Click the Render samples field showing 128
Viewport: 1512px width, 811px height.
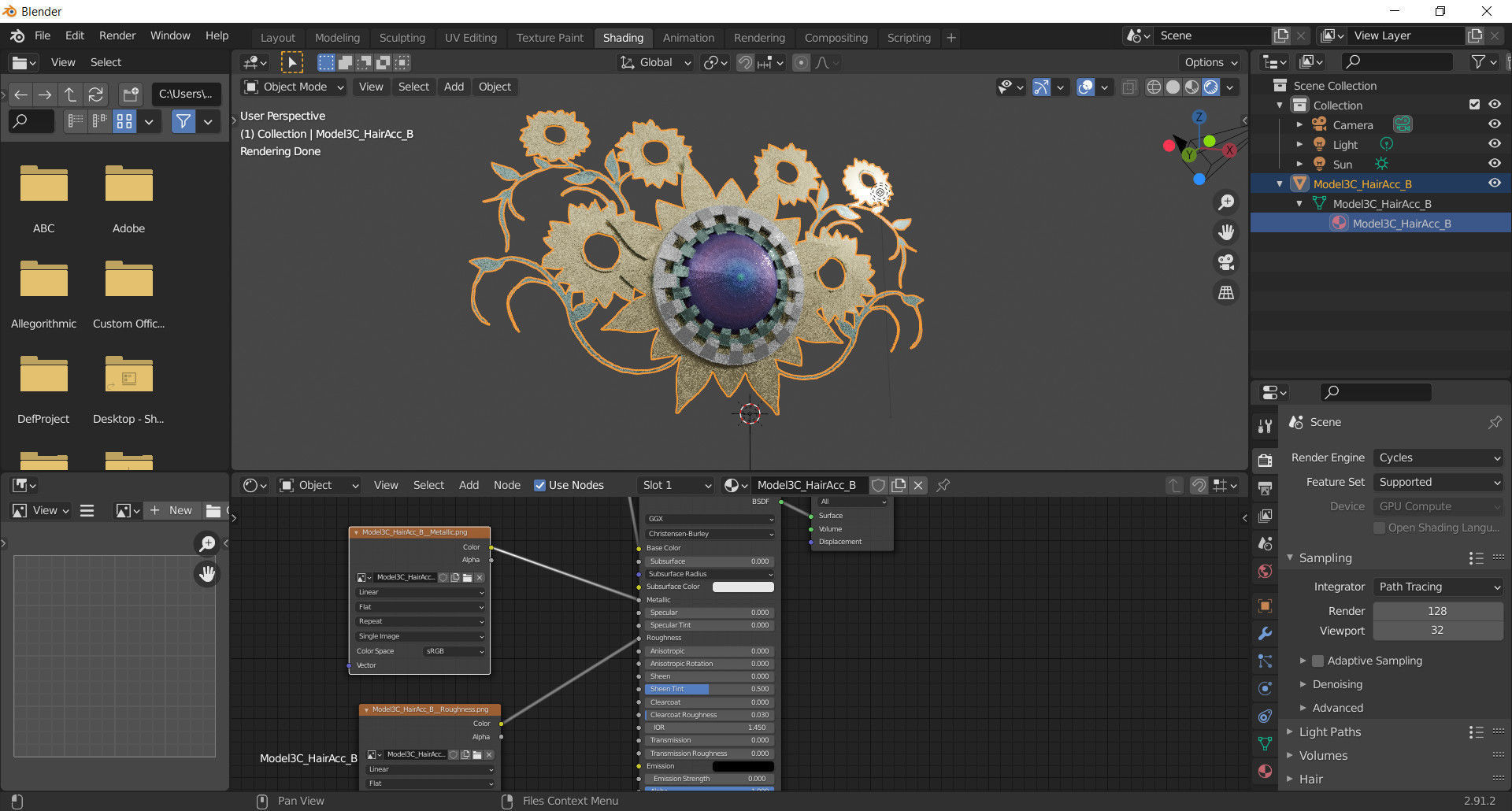[x=1438, y=611]
